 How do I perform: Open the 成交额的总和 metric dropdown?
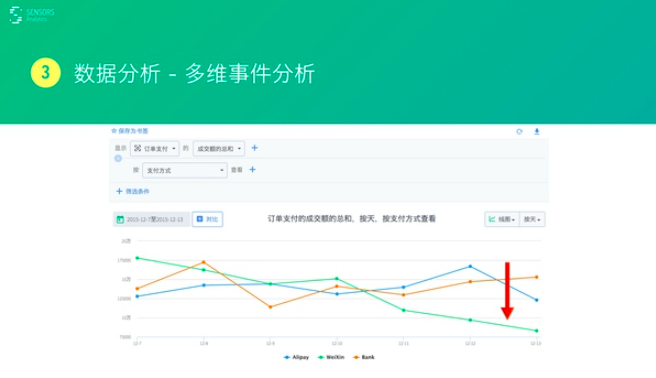point(219,148)
